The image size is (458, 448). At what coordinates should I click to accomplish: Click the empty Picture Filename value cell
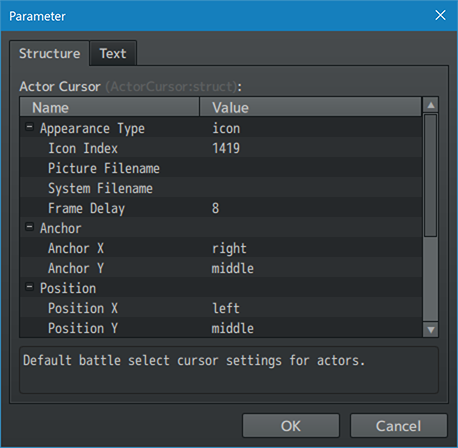pyautogui.click(x=311, y=168)
